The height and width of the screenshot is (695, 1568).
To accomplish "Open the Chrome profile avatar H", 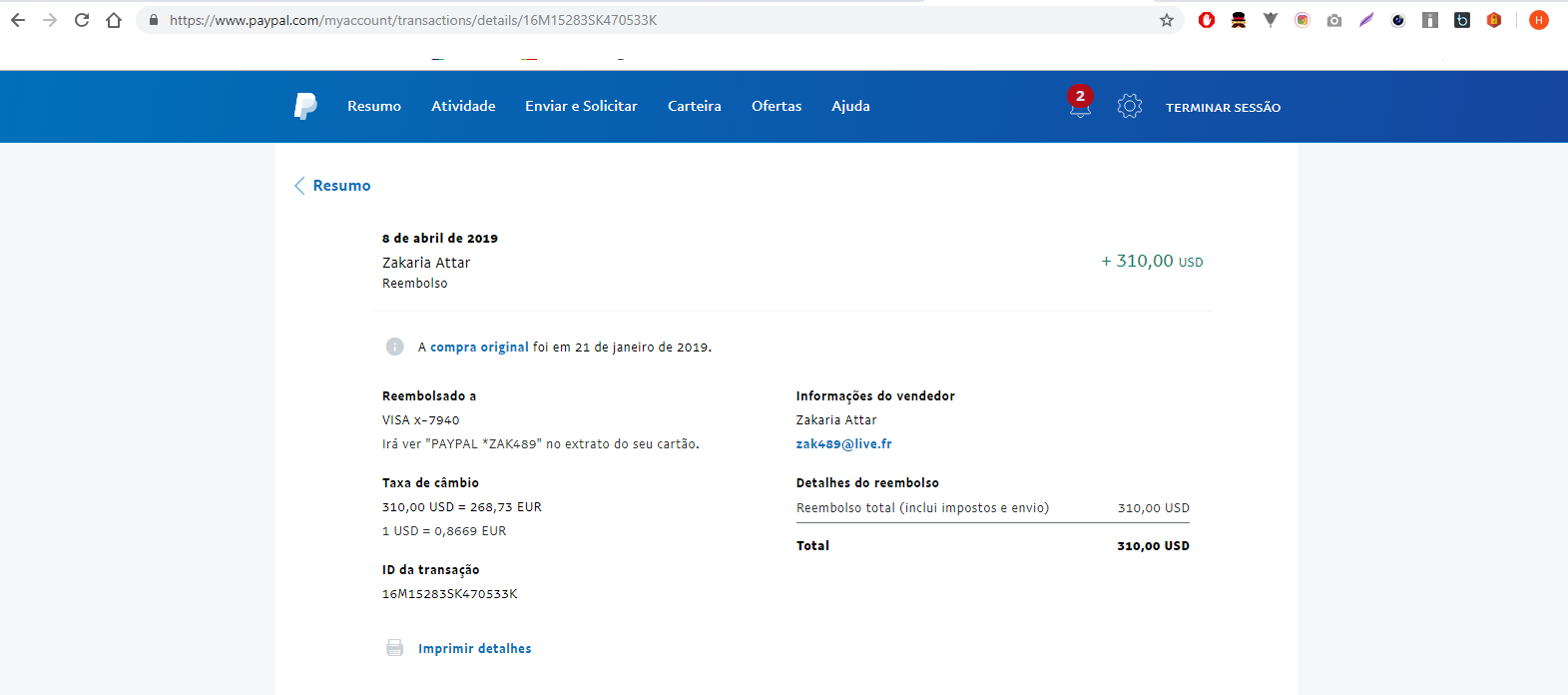I will pyautogui.click(x=1539, y=20).
